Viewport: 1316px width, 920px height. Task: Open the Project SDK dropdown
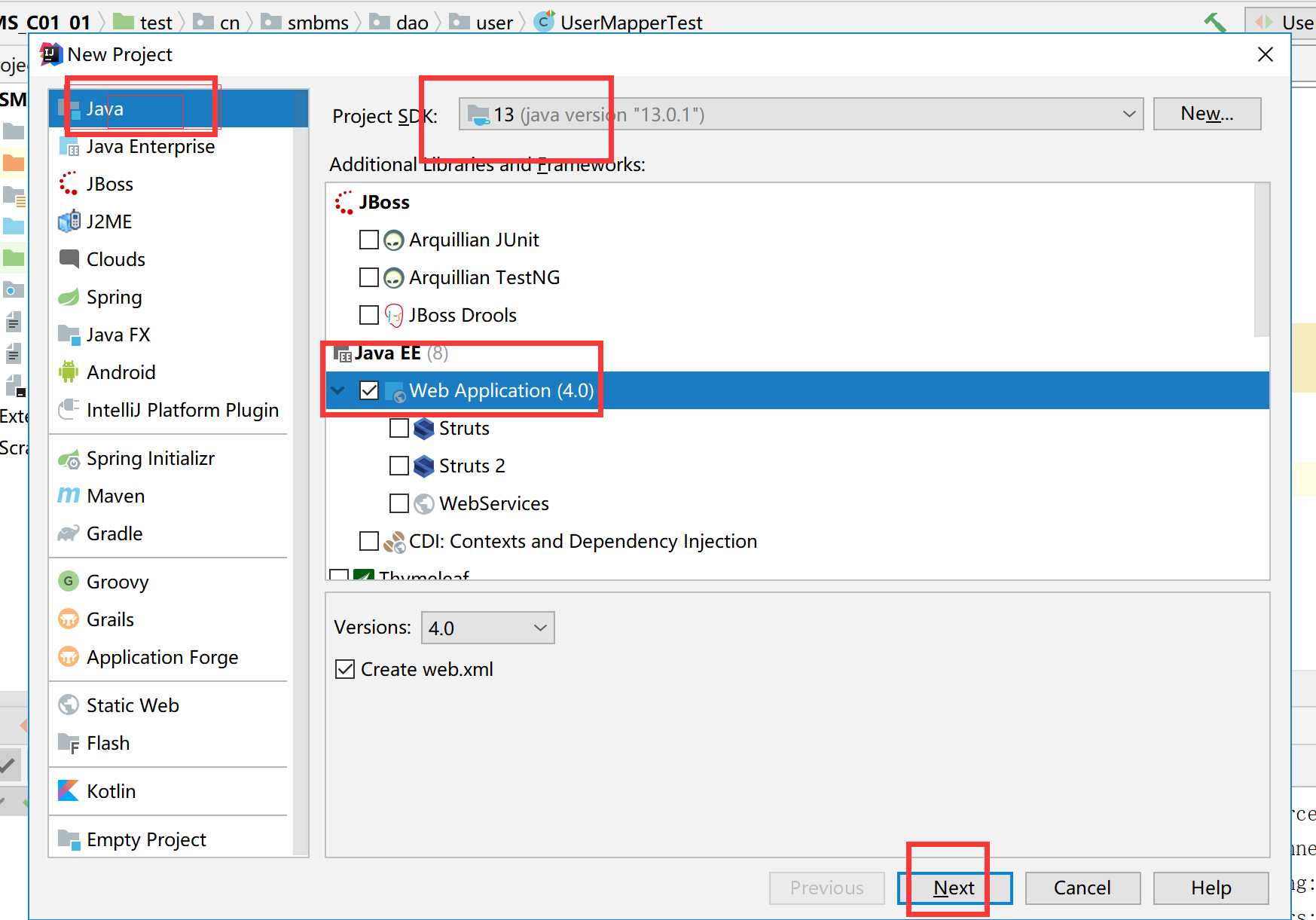[x=801, y=115]
